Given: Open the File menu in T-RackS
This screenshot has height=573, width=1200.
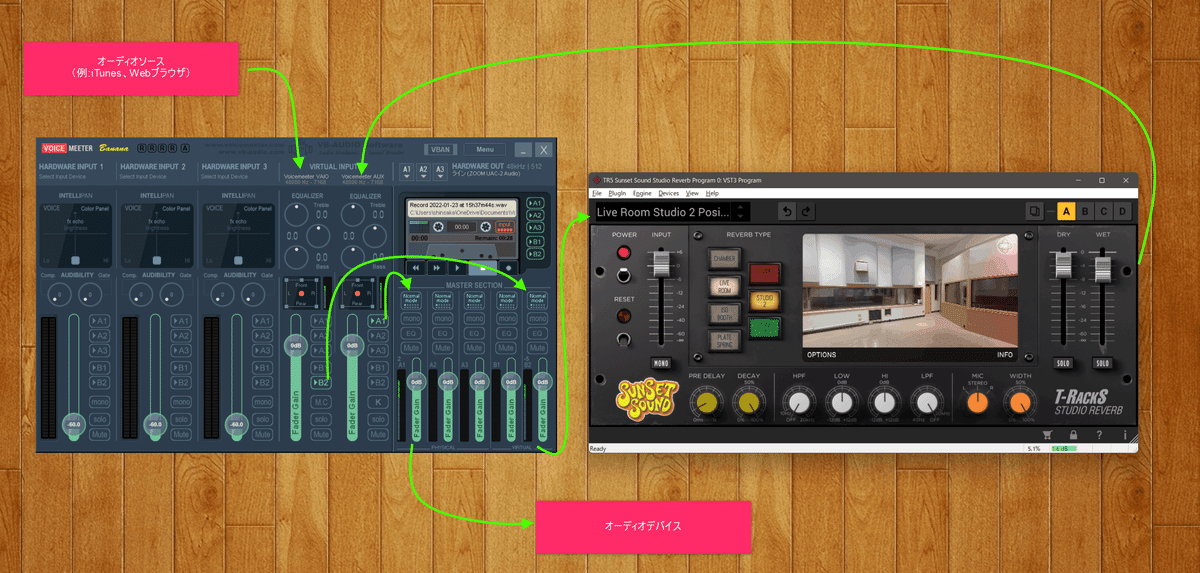Looking at the screenshot, I should (596, 193).
